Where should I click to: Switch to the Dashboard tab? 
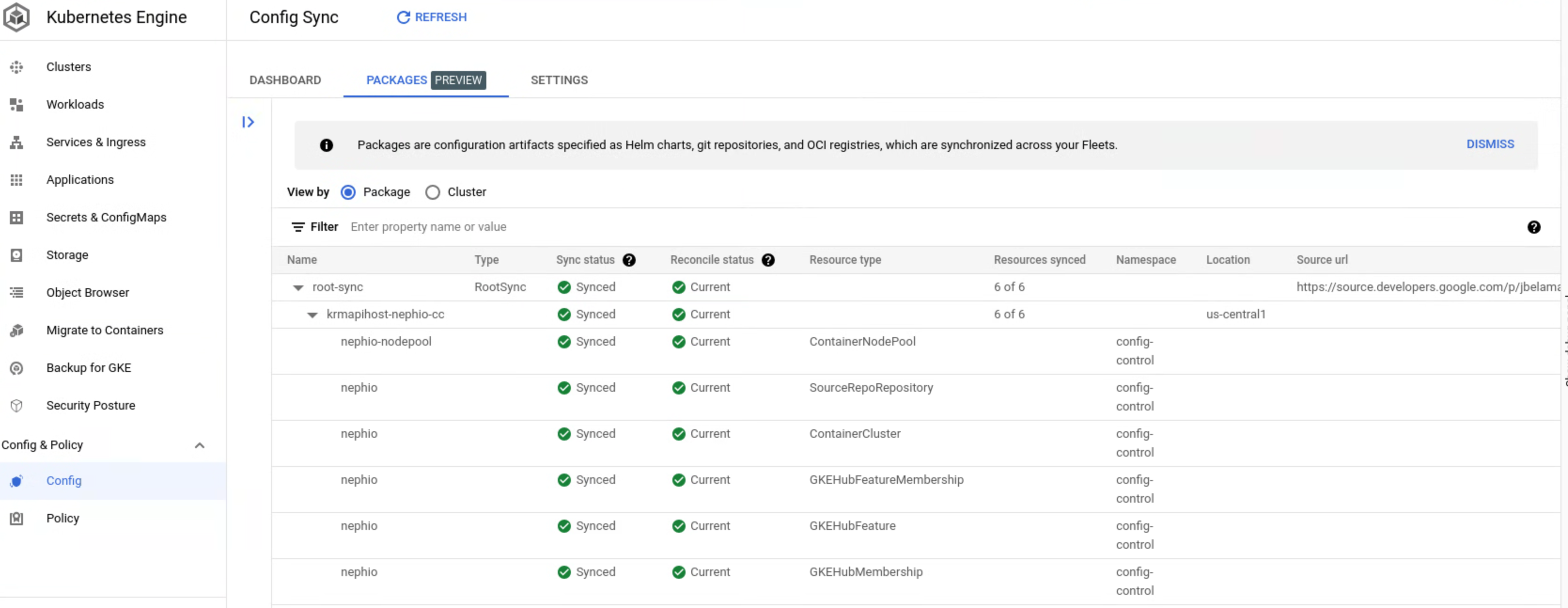[285, 80]
